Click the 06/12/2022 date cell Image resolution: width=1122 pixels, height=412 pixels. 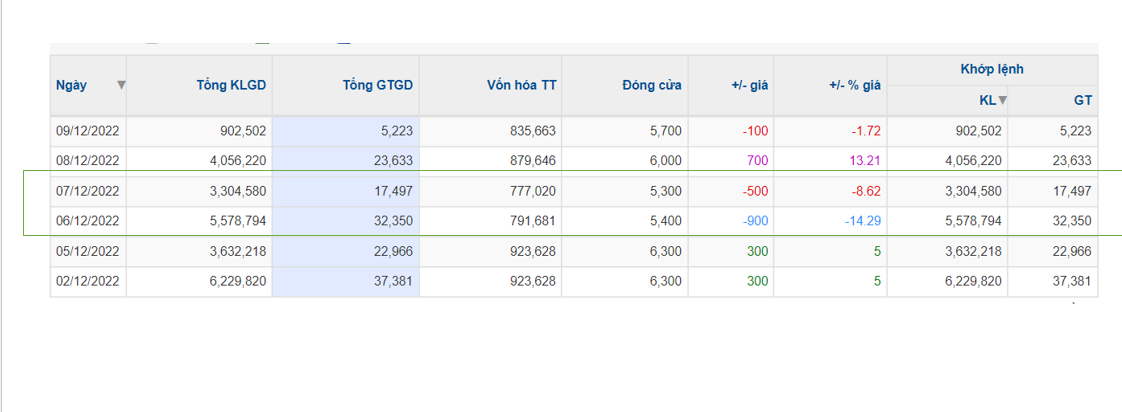[x=87, y=221]
